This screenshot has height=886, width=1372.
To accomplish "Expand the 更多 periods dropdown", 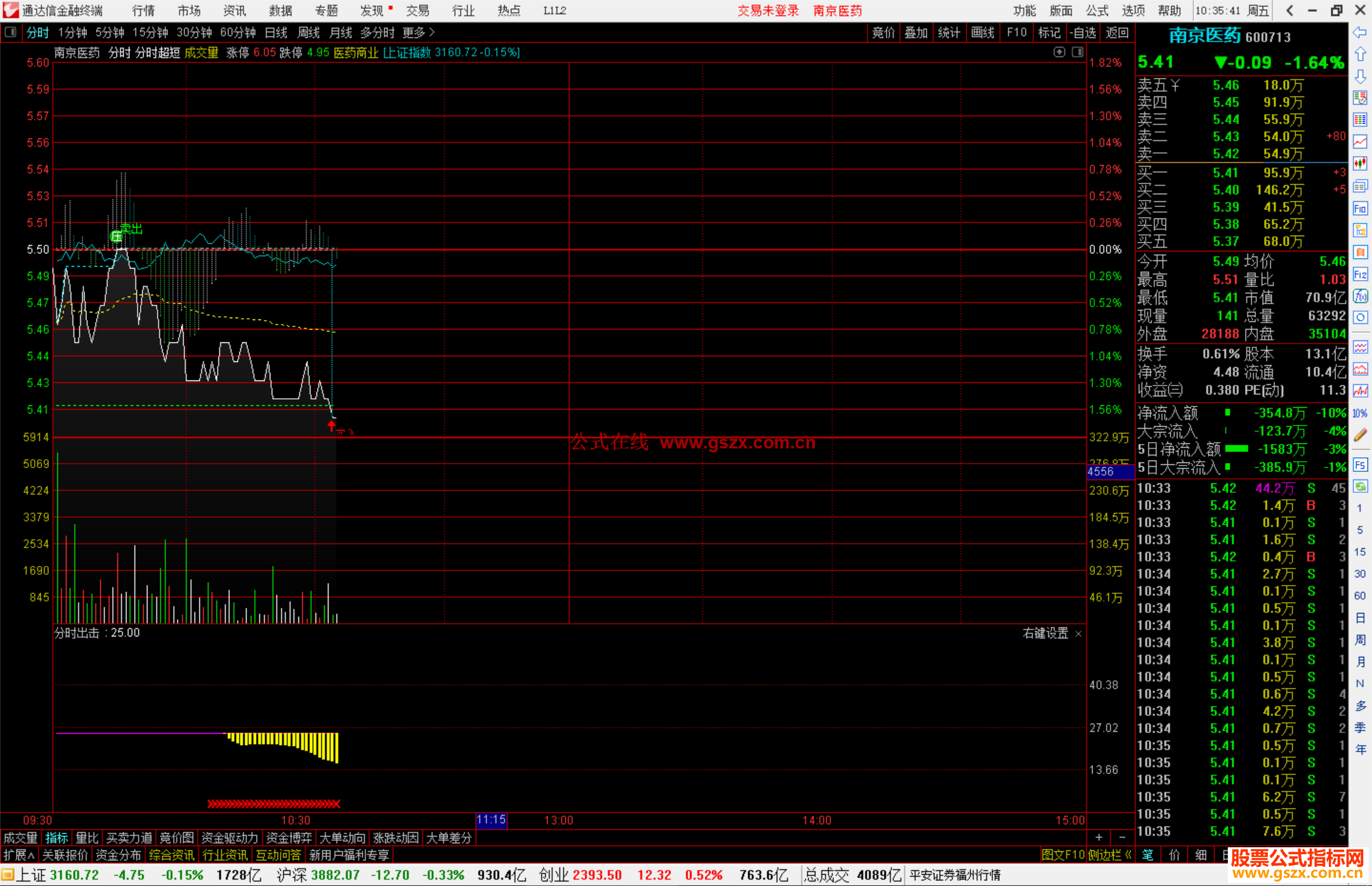I will tap(419, 32).
